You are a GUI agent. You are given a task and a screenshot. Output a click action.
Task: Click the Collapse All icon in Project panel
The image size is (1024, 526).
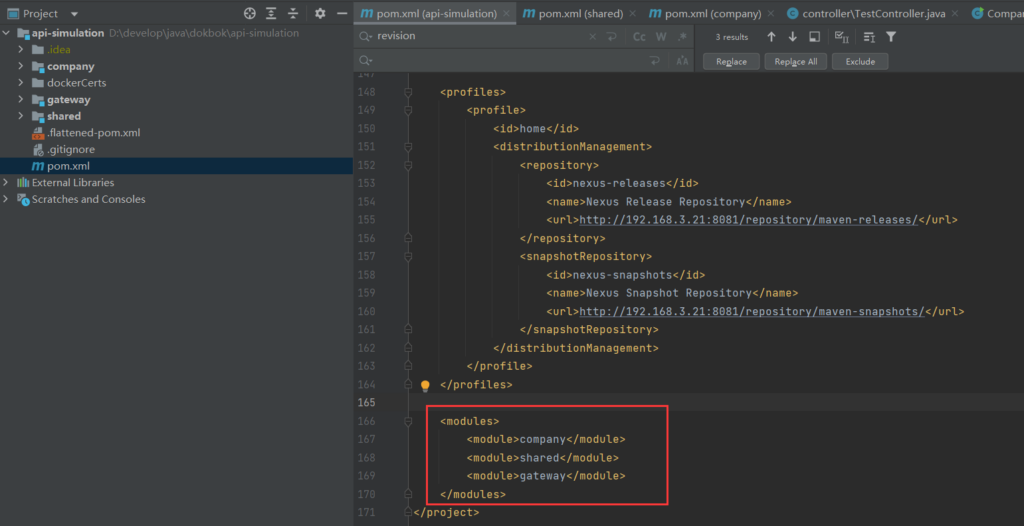click(293, 13)
